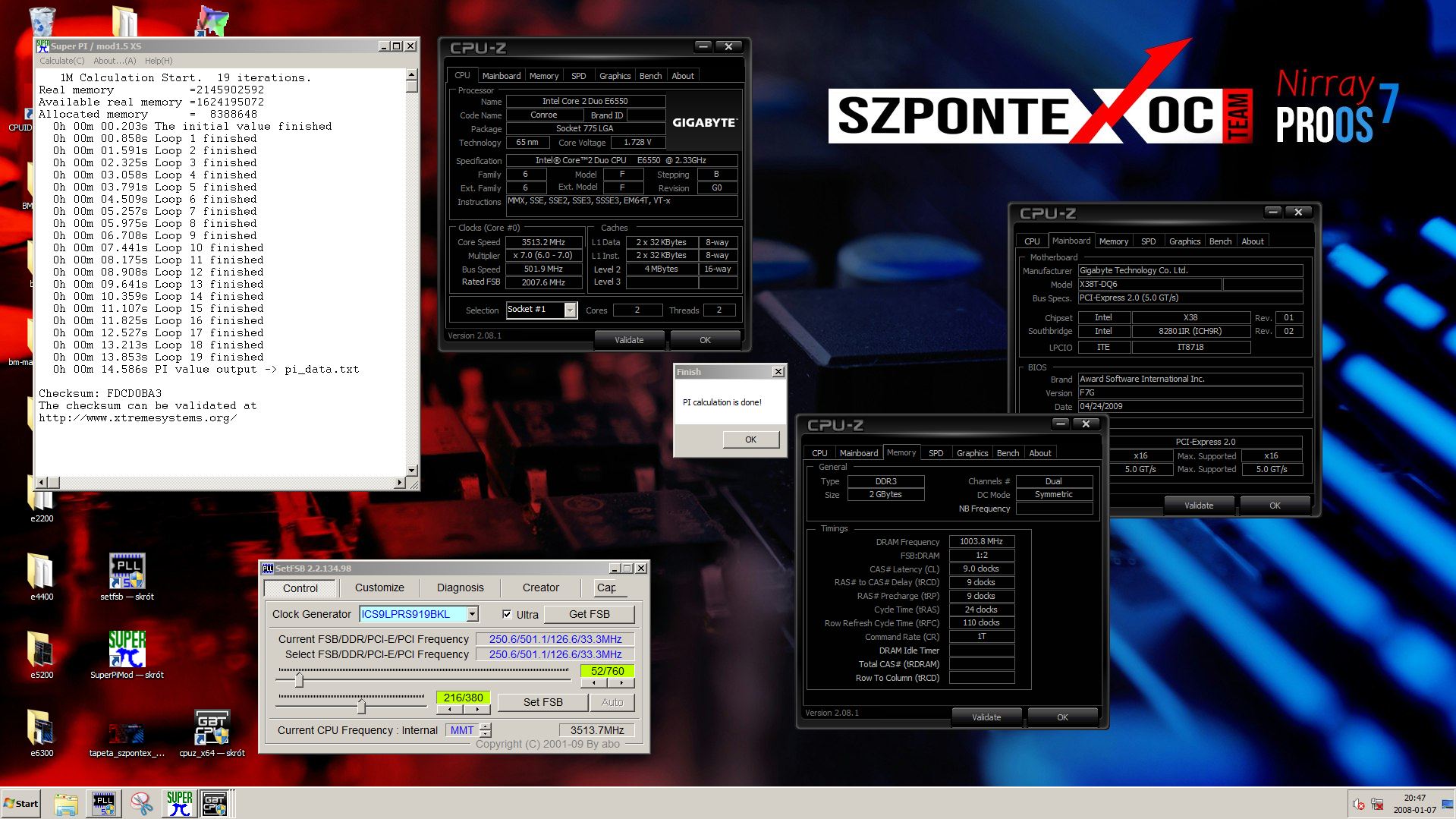Viewport: 1456px width, 819px height.
Task: Click the CPU-Z taskbar icon
Action: click(x=215, y=804)
